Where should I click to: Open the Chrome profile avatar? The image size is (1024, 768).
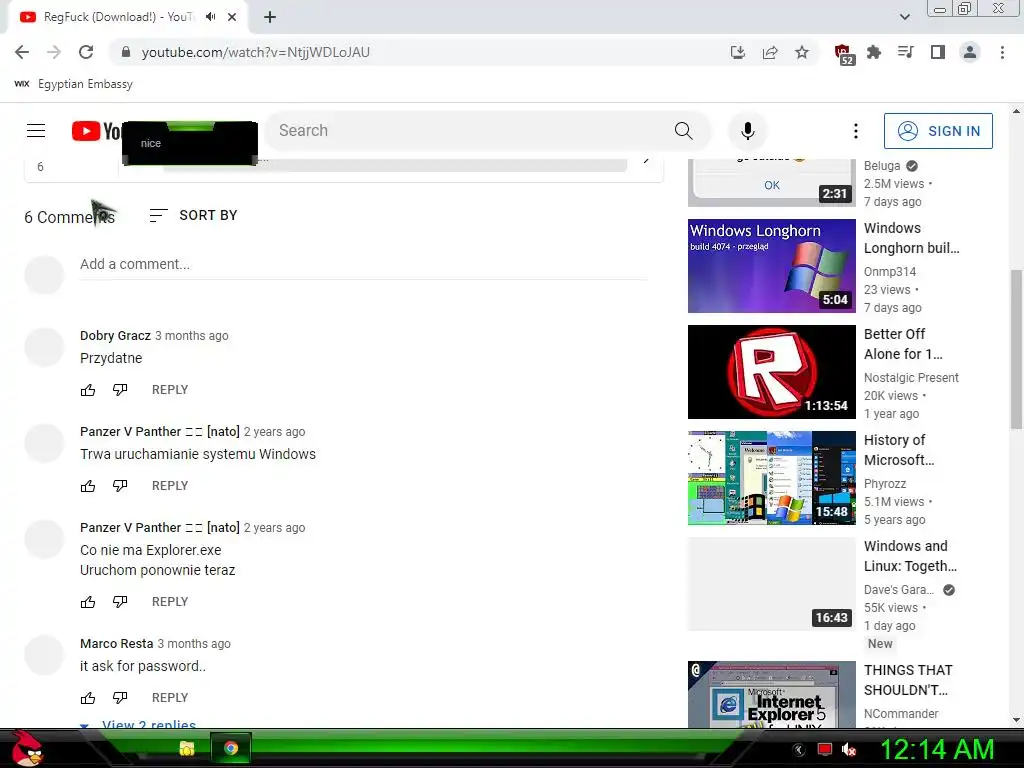click(970, 52)
